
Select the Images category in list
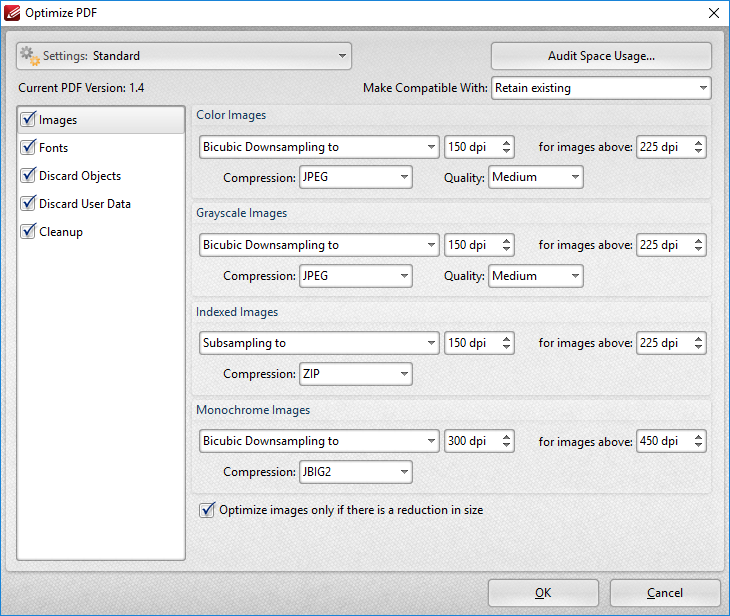coord(58,120)
